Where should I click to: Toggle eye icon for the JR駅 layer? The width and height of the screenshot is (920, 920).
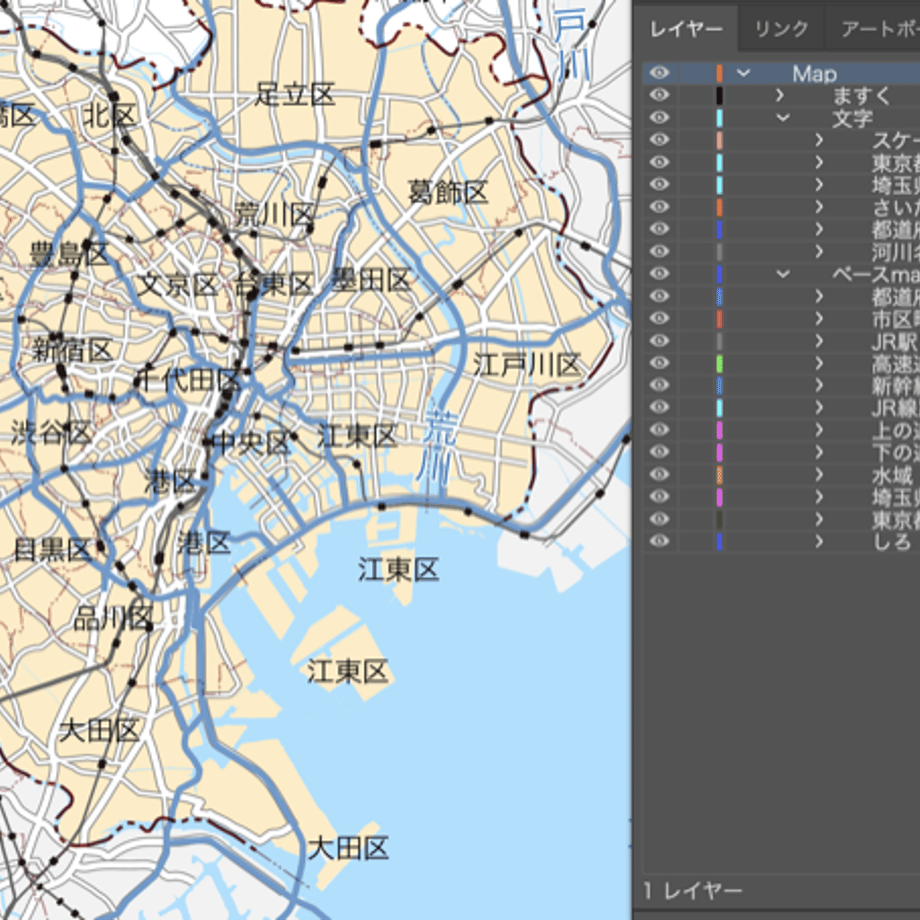659,340
